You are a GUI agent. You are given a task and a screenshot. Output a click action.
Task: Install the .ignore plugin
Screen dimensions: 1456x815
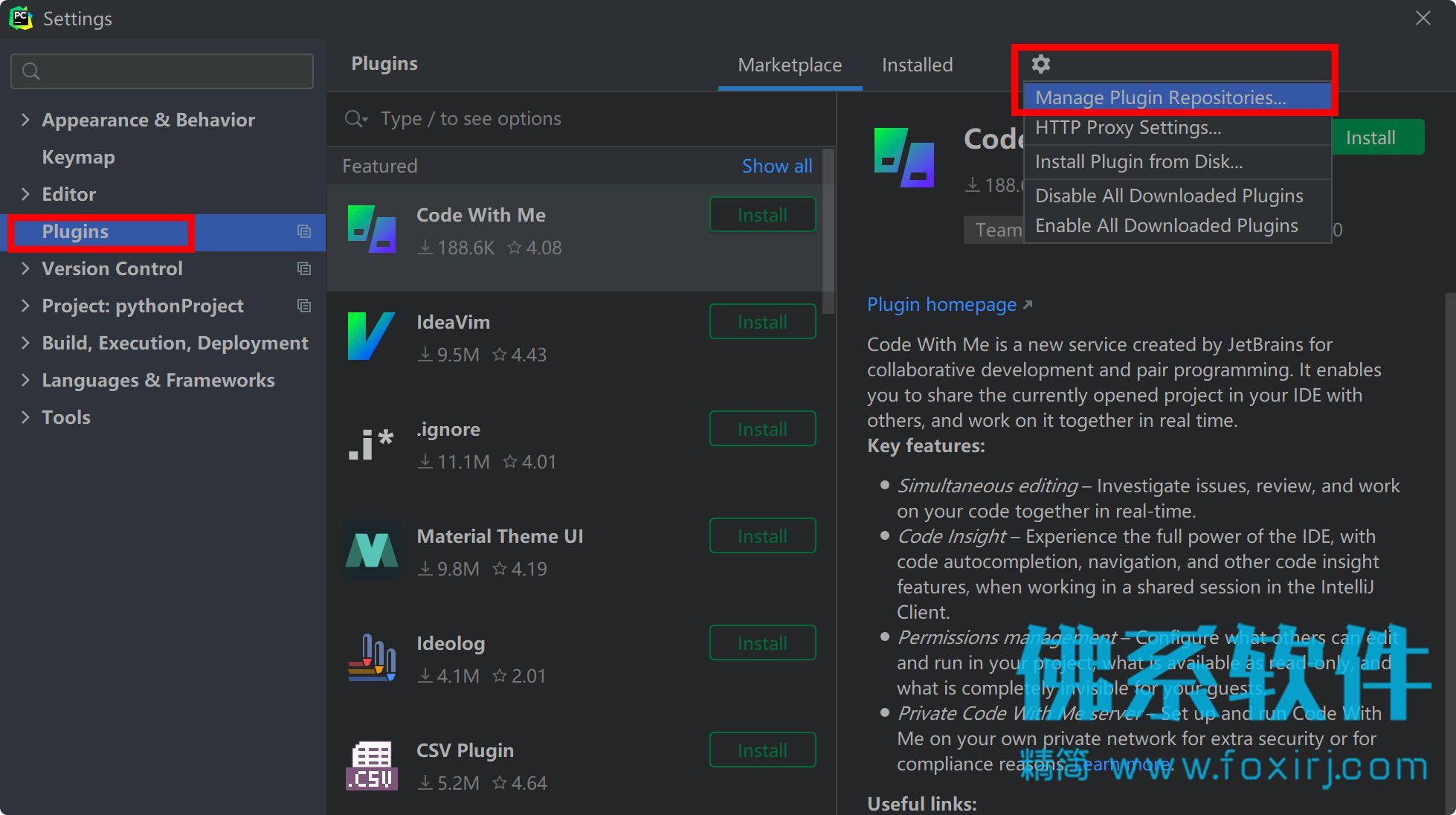coord(762,429)
